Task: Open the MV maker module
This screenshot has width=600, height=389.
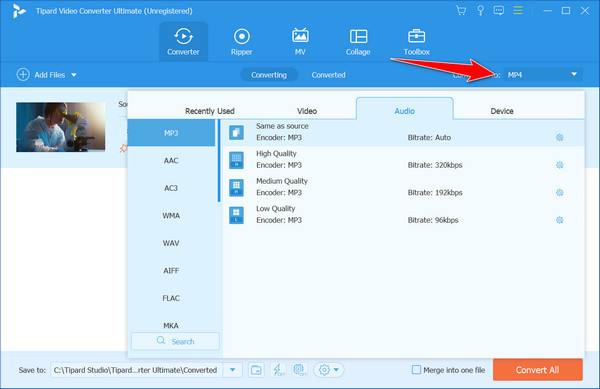Action: point(300,42)
